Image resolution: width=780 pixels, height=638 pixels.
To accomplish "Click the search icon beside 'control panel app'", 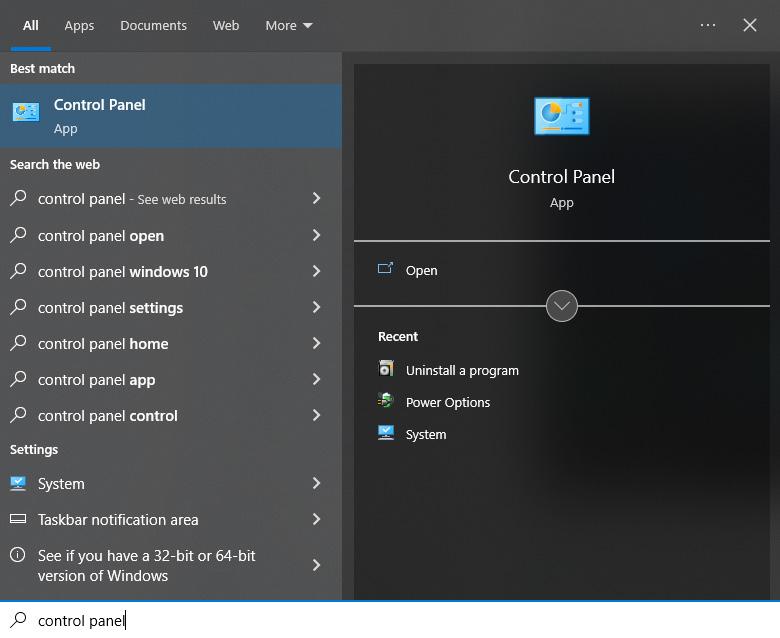I will (18, 378).
